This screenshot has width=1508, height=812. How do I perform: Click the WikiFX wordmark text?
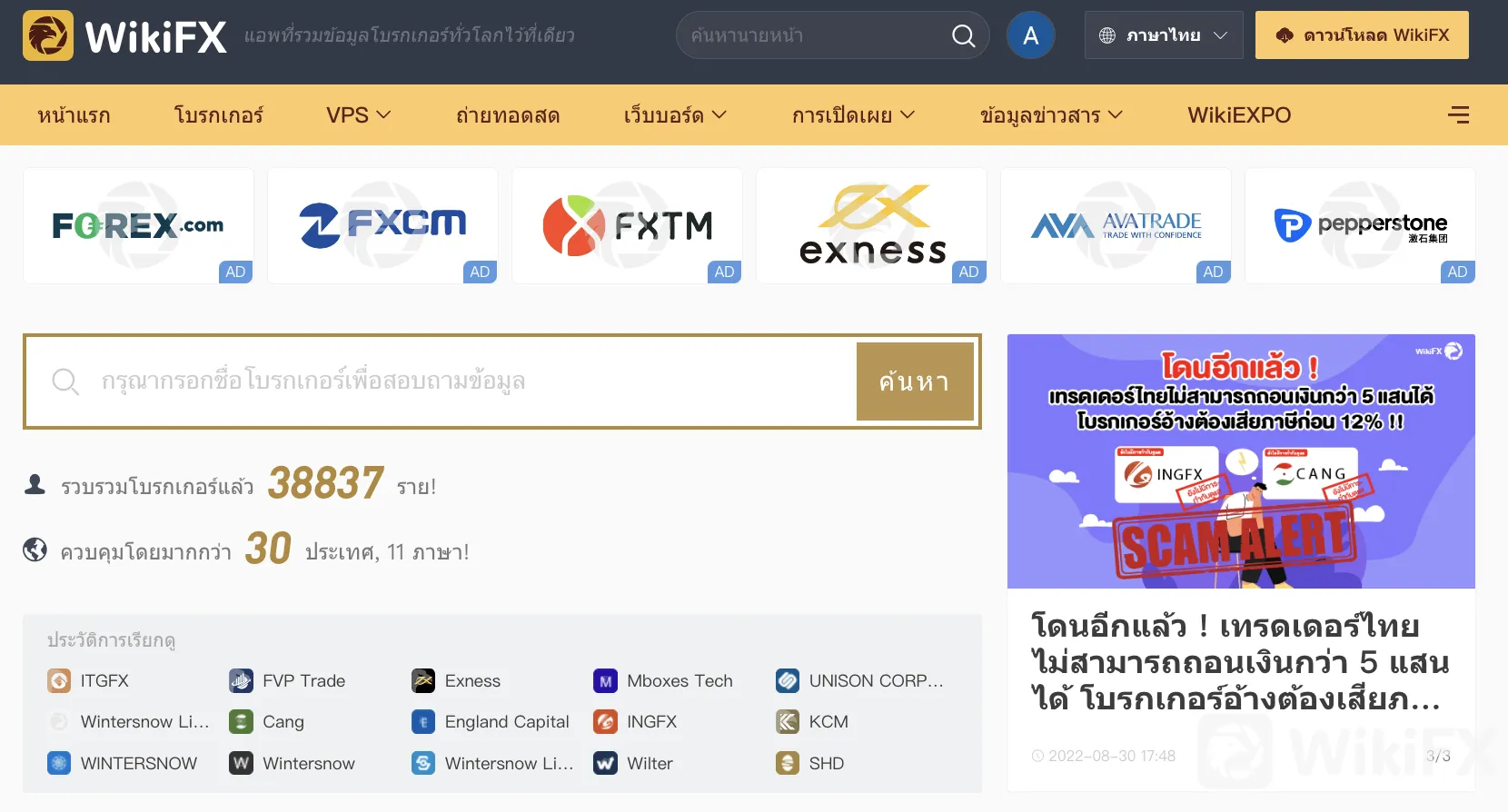(155, 36)
